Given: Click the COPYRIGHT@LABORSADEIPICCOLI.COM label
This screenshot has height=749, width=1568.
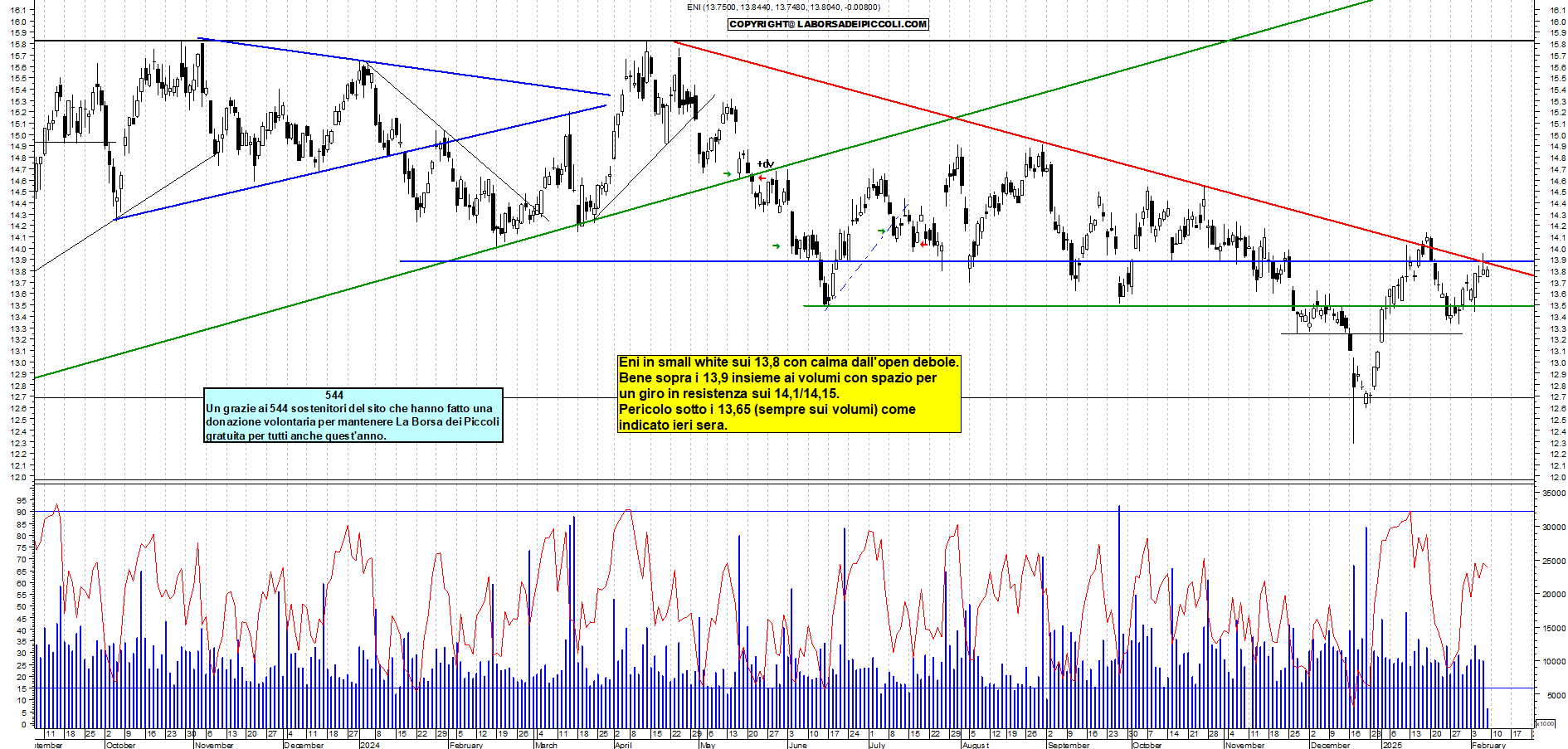Looking at the screenshot, I should click(828, 24).
